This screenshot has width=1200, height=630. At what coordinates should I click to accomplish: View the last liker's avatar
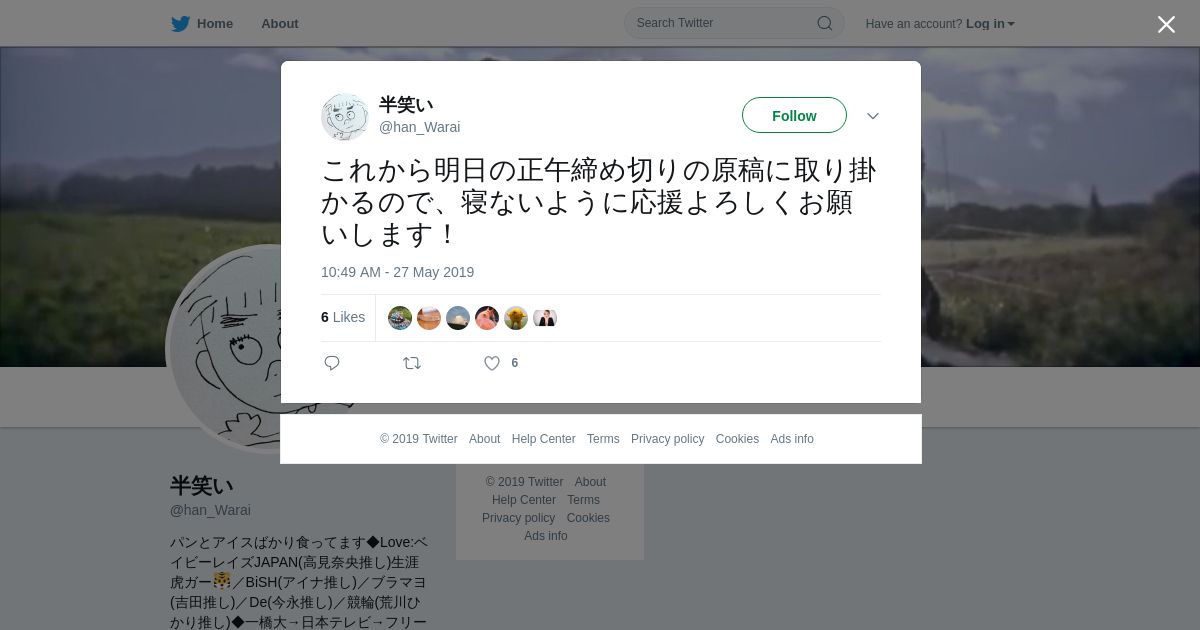545,318
